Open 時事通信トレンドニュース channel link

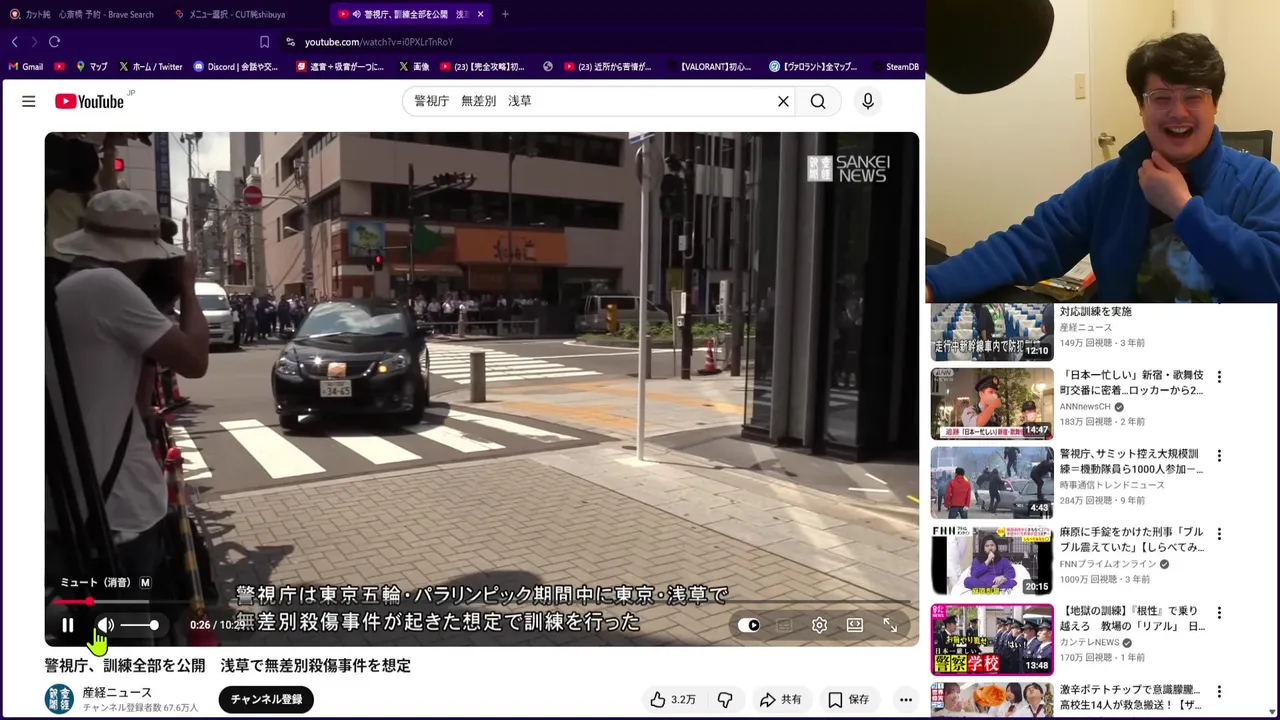(x=1112, y=485)
